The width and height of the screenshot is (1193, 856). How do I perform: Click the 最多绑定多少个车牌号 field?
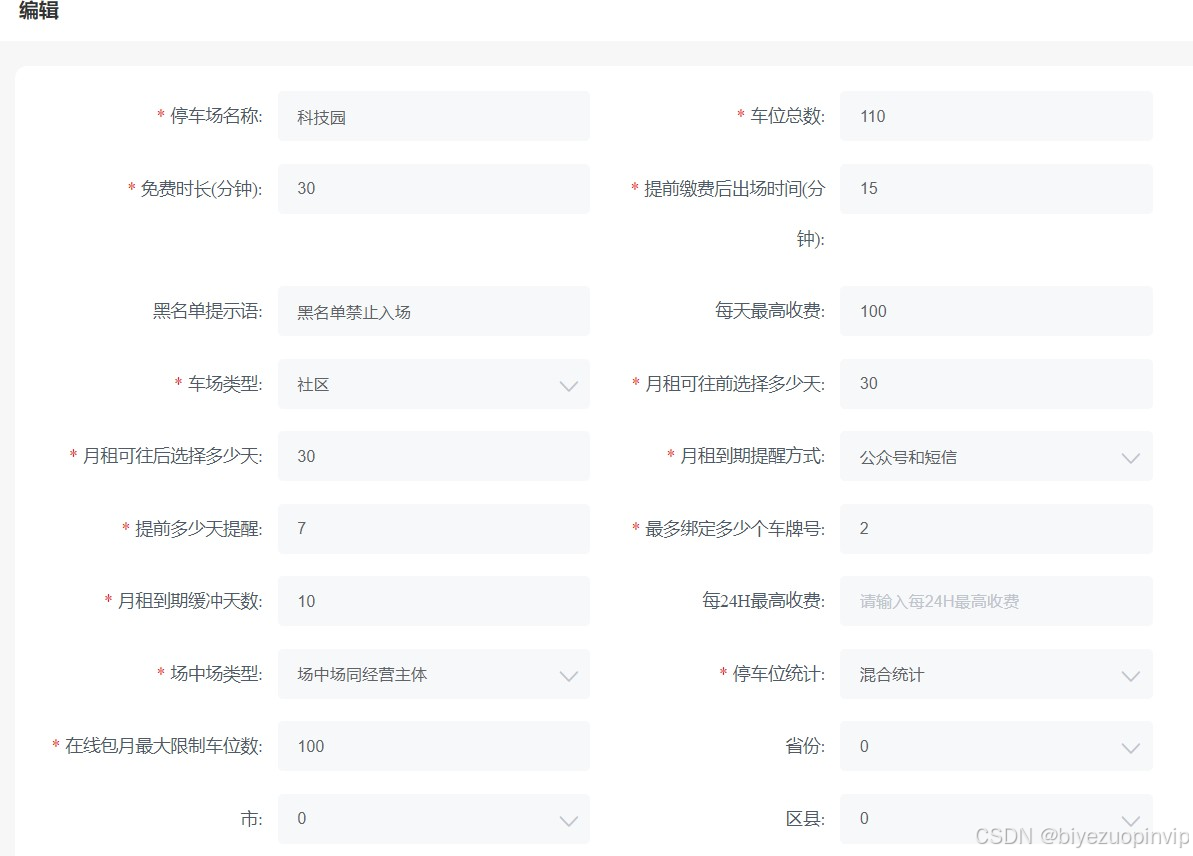tap(996, 528)
